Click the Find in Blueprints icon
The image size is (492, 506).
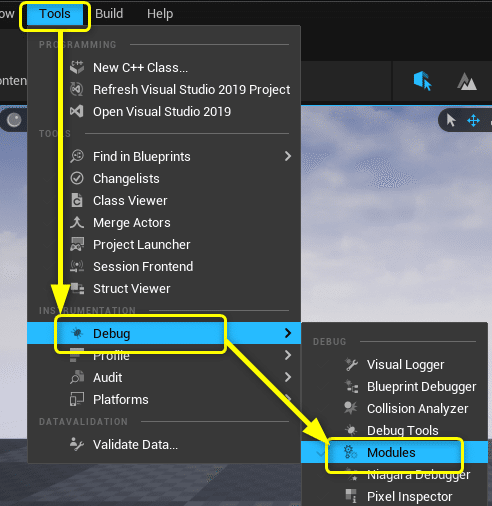(x=77, y=156)
